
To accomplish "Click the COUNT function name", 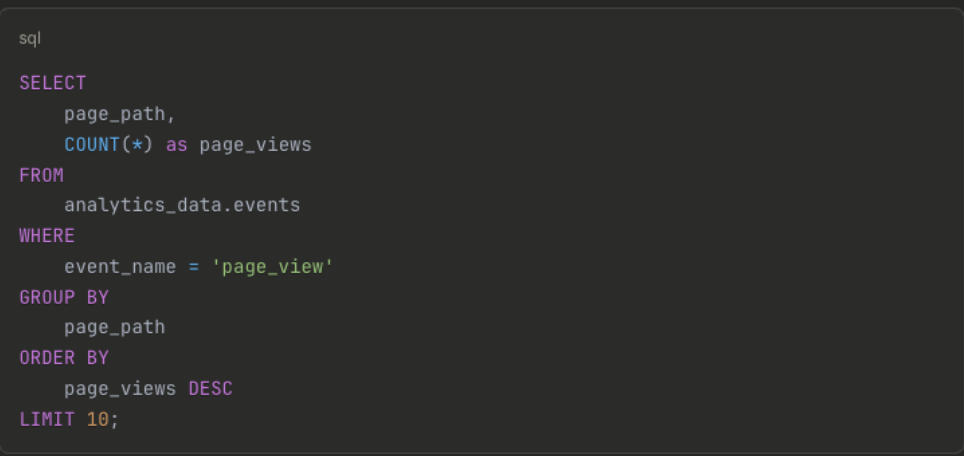I will tap(92, 145).
